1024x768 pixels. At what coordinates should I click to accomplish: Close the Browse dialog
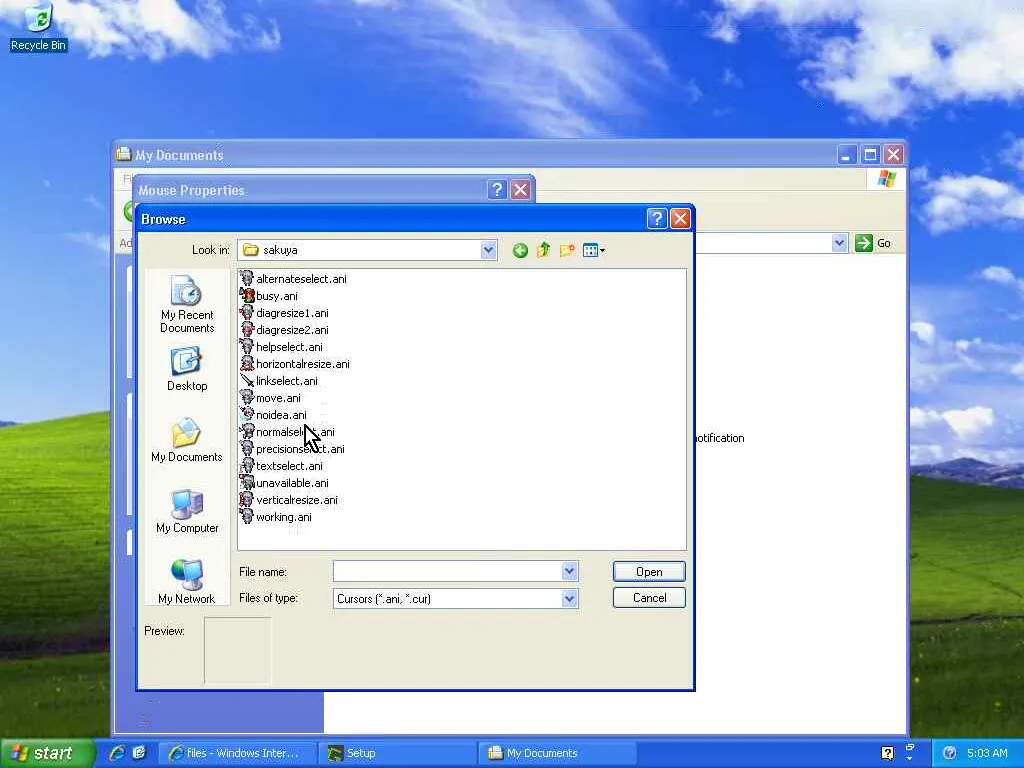tap(680, 219)
